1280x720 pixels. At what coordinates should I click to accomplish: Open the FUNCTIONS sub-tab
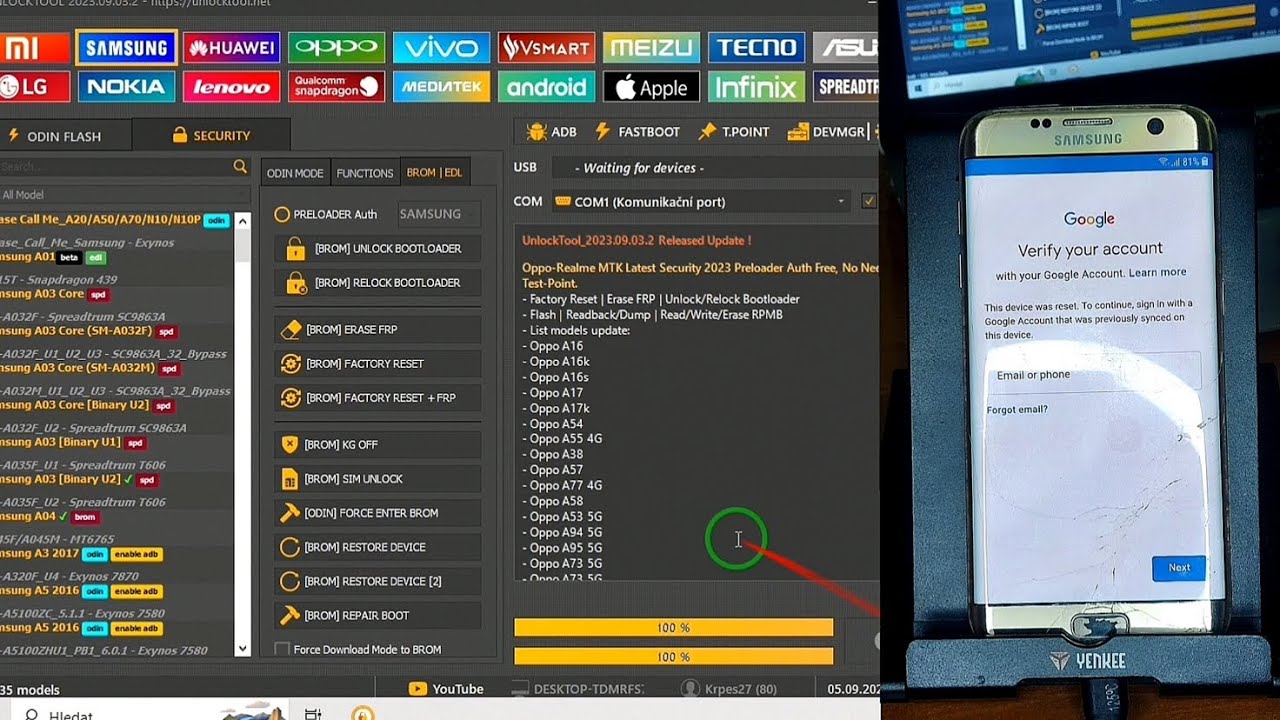(x=365, y=173)
